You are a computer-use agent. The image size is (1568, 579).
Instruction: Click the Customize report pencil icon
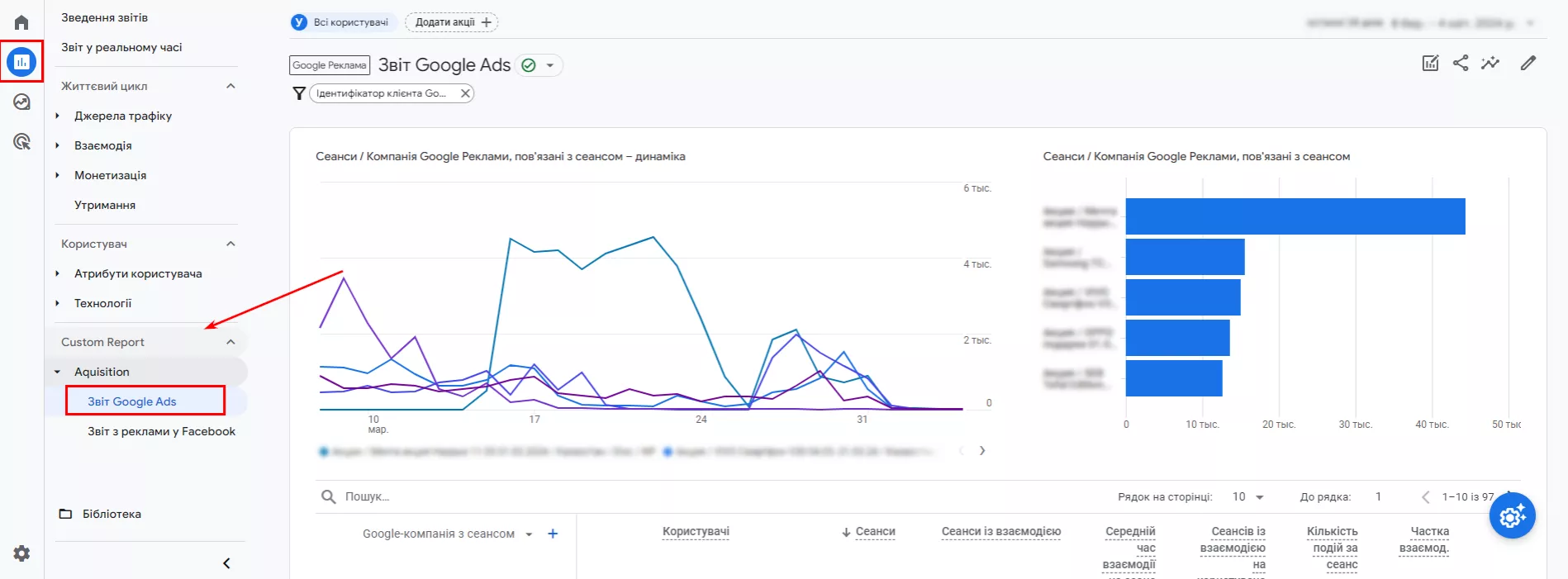[1528, 63]
